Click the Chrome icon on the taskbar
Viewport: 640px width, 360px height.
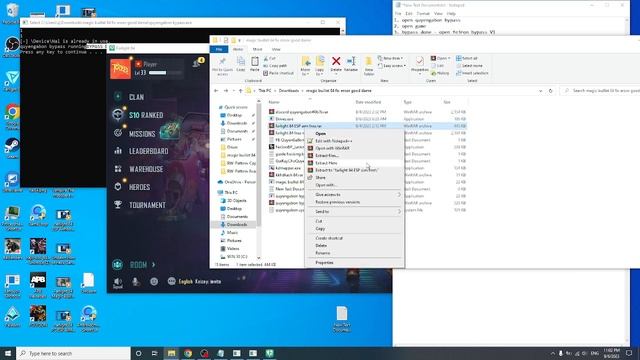click(x=188, y=353)
